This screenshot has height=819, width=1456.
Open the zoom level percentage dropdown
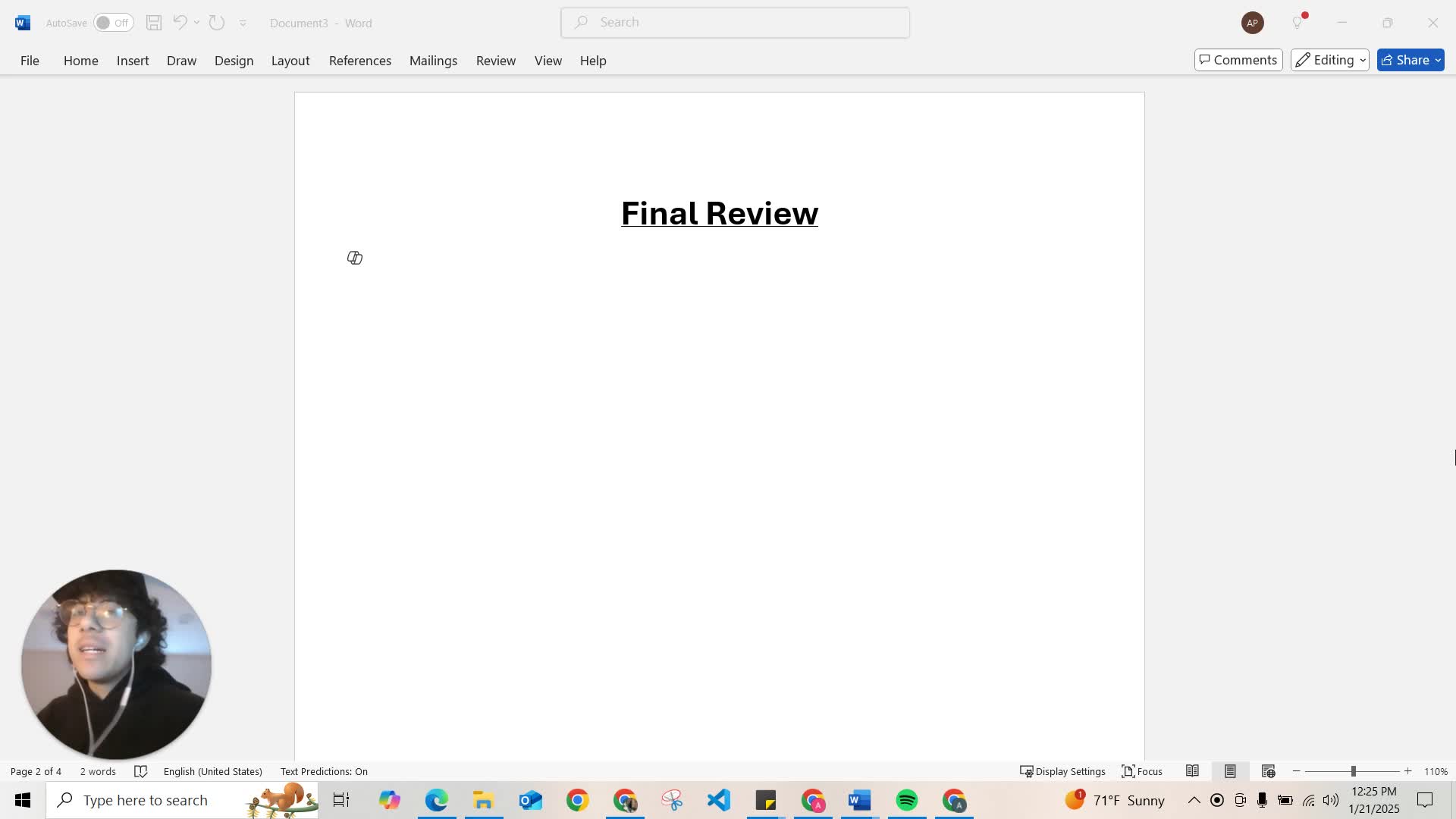click(1438, 771)
